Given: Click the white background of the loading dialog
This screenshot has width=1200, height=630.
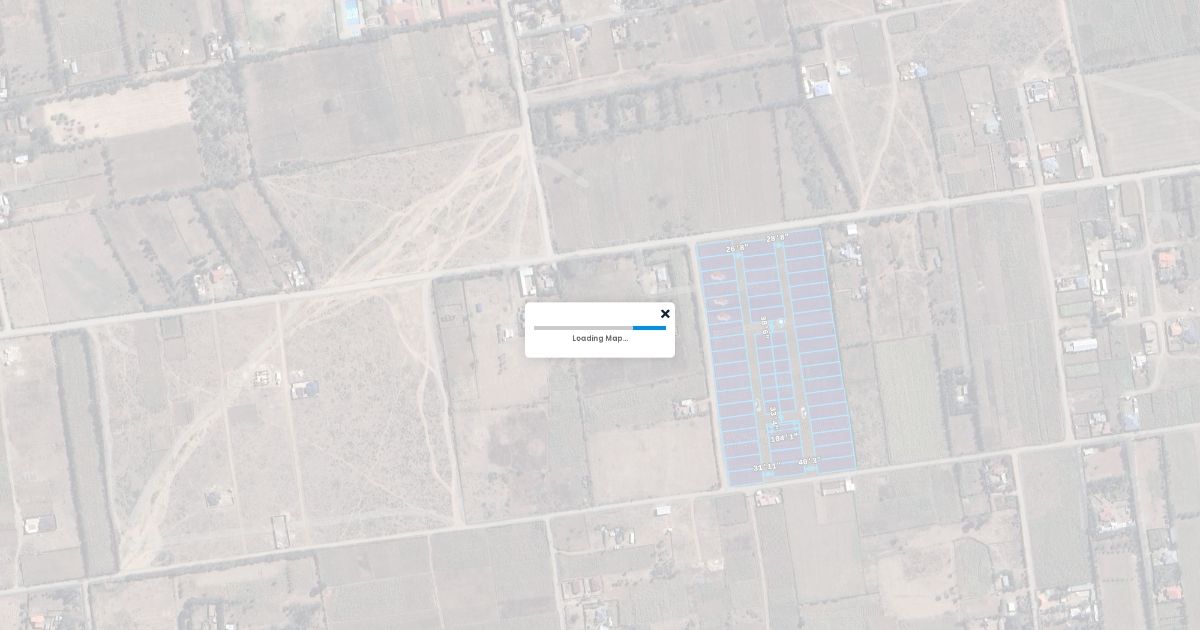Looking at the screenshot, I should pyautogui.click(x=560, y=345).
